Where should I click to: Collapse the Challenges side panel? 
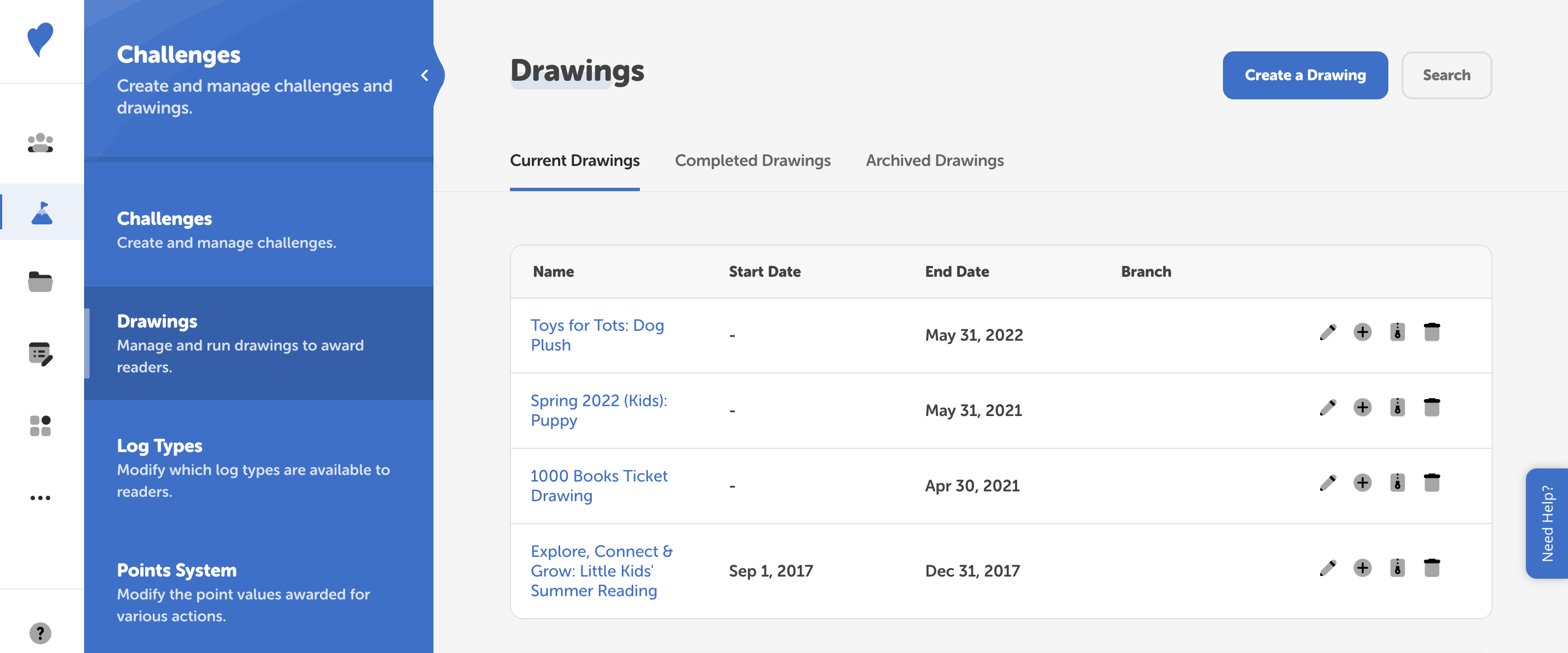(425, 75)
